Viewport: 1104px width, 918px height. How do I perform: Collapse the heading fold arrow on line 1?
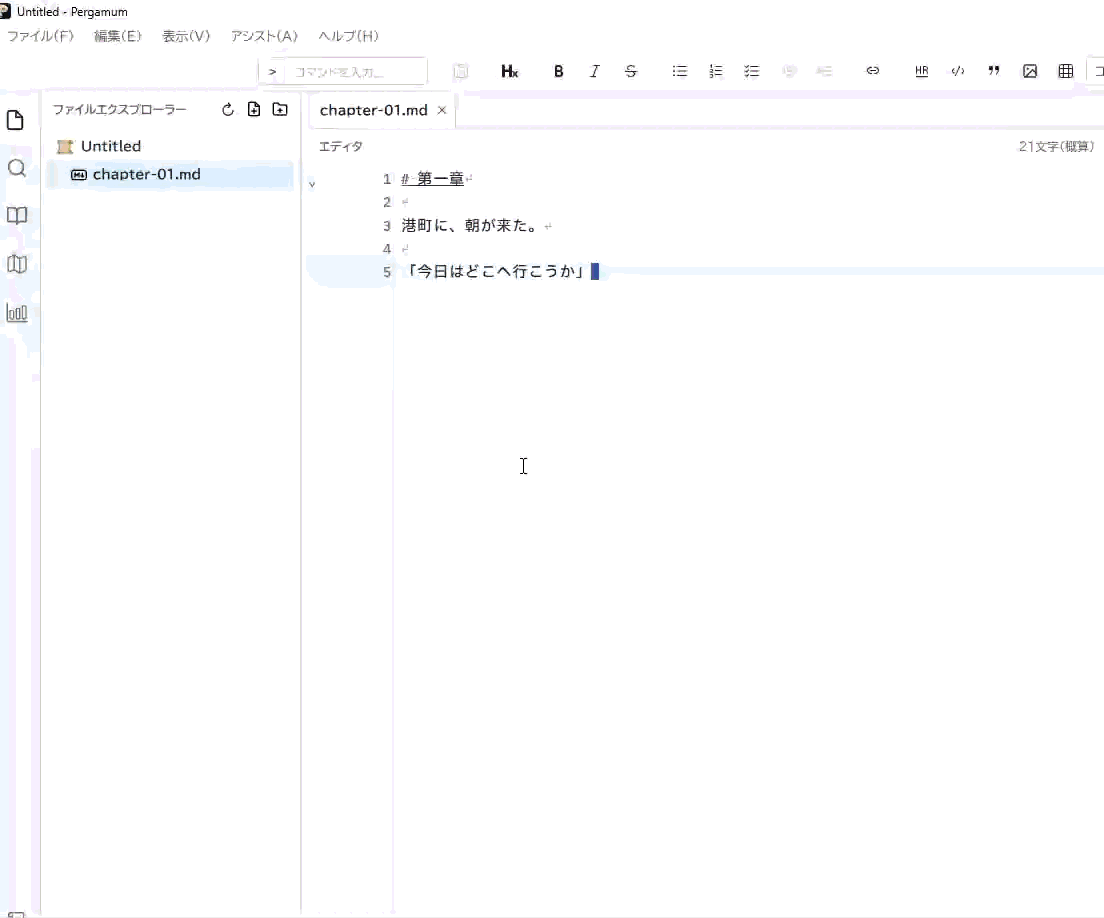point(312,184)
